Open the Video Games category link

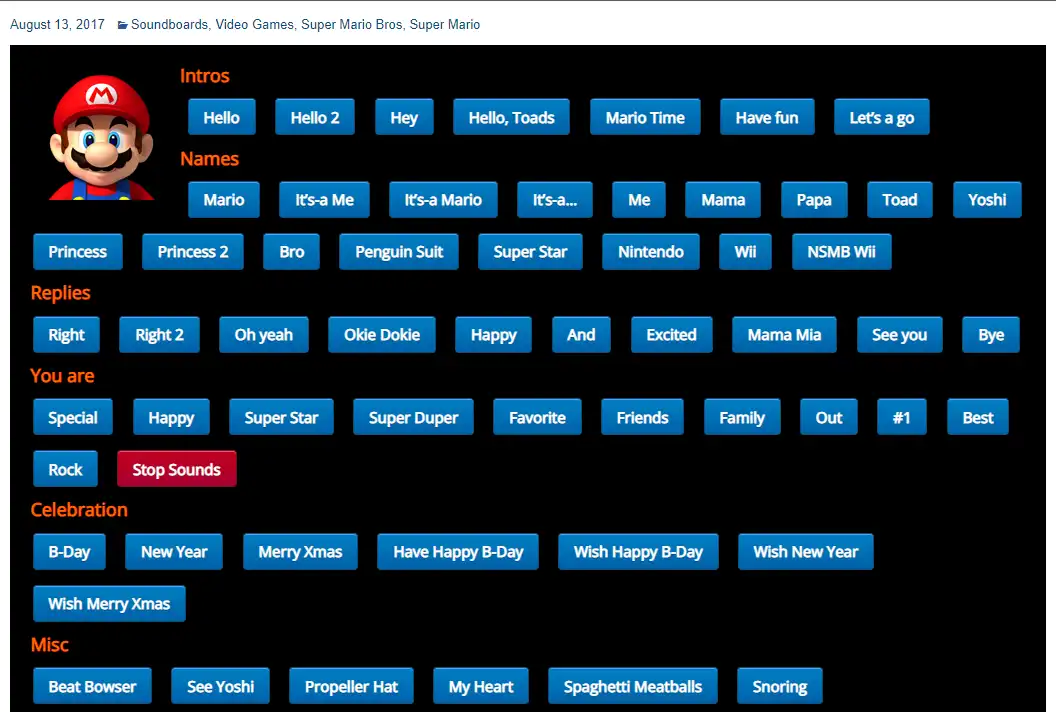pyautogui.click(x=255, y=24)
